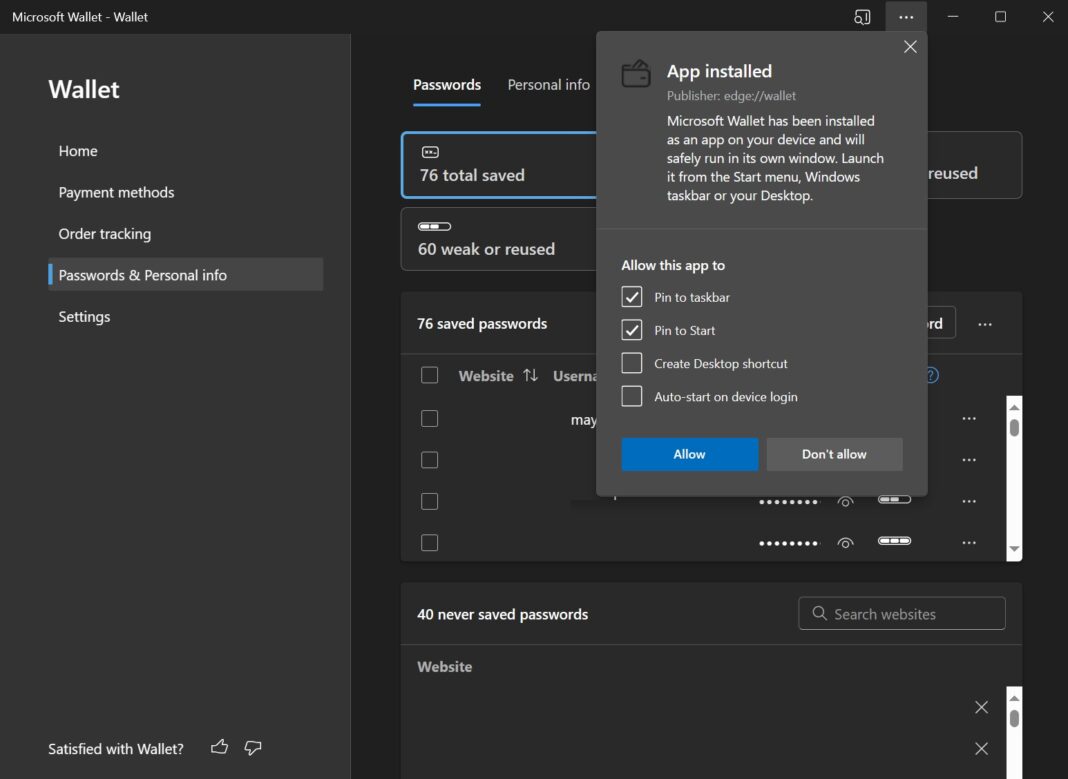Click the Allow button

click(x=689, y=454)
